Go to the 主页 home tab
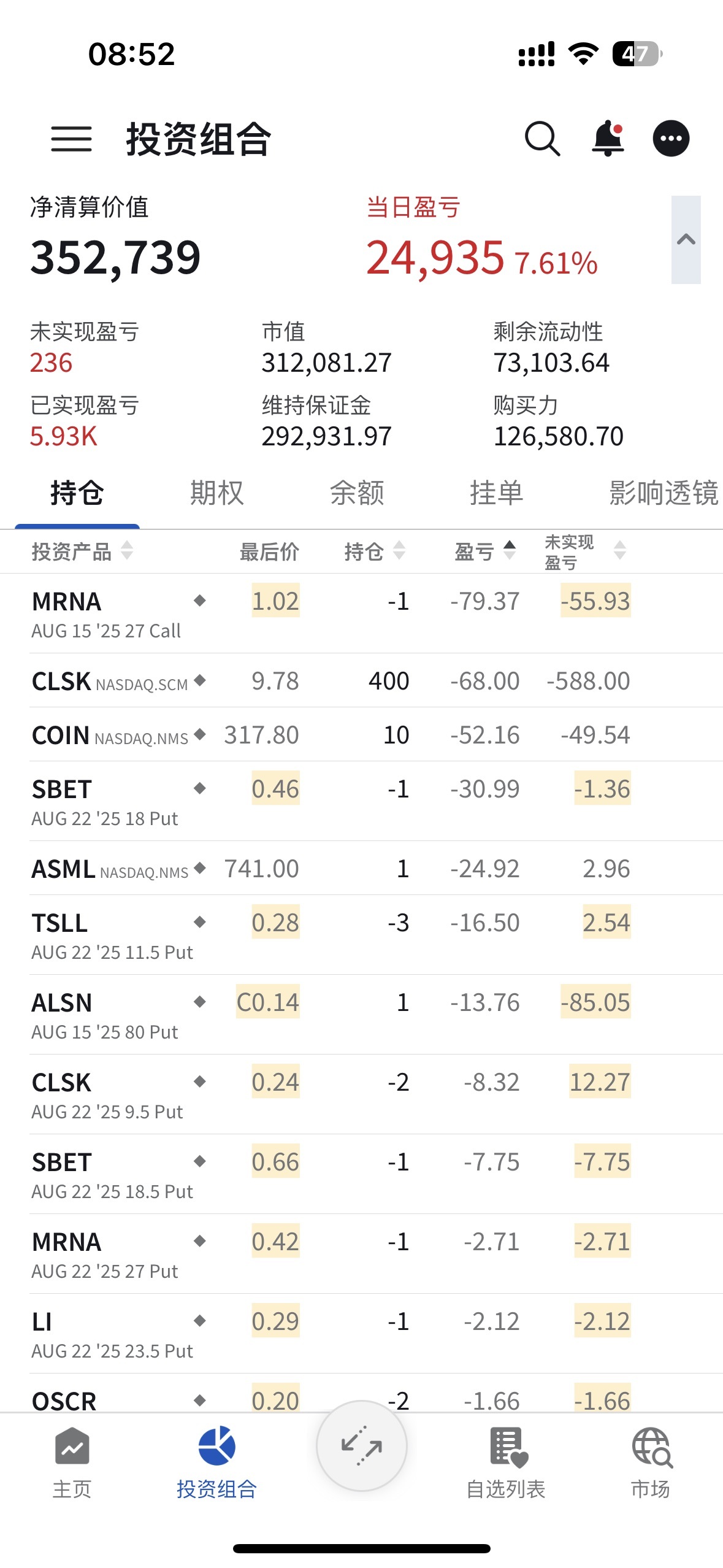 (x=72, y=1462)
